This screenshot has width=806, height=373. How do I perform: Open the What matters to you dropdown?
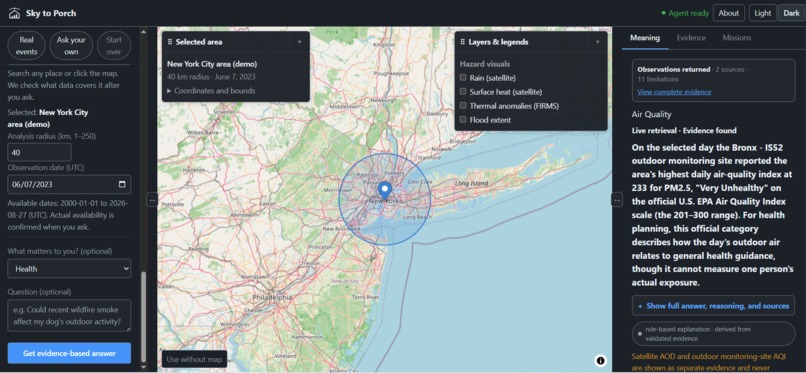point(69,269)
